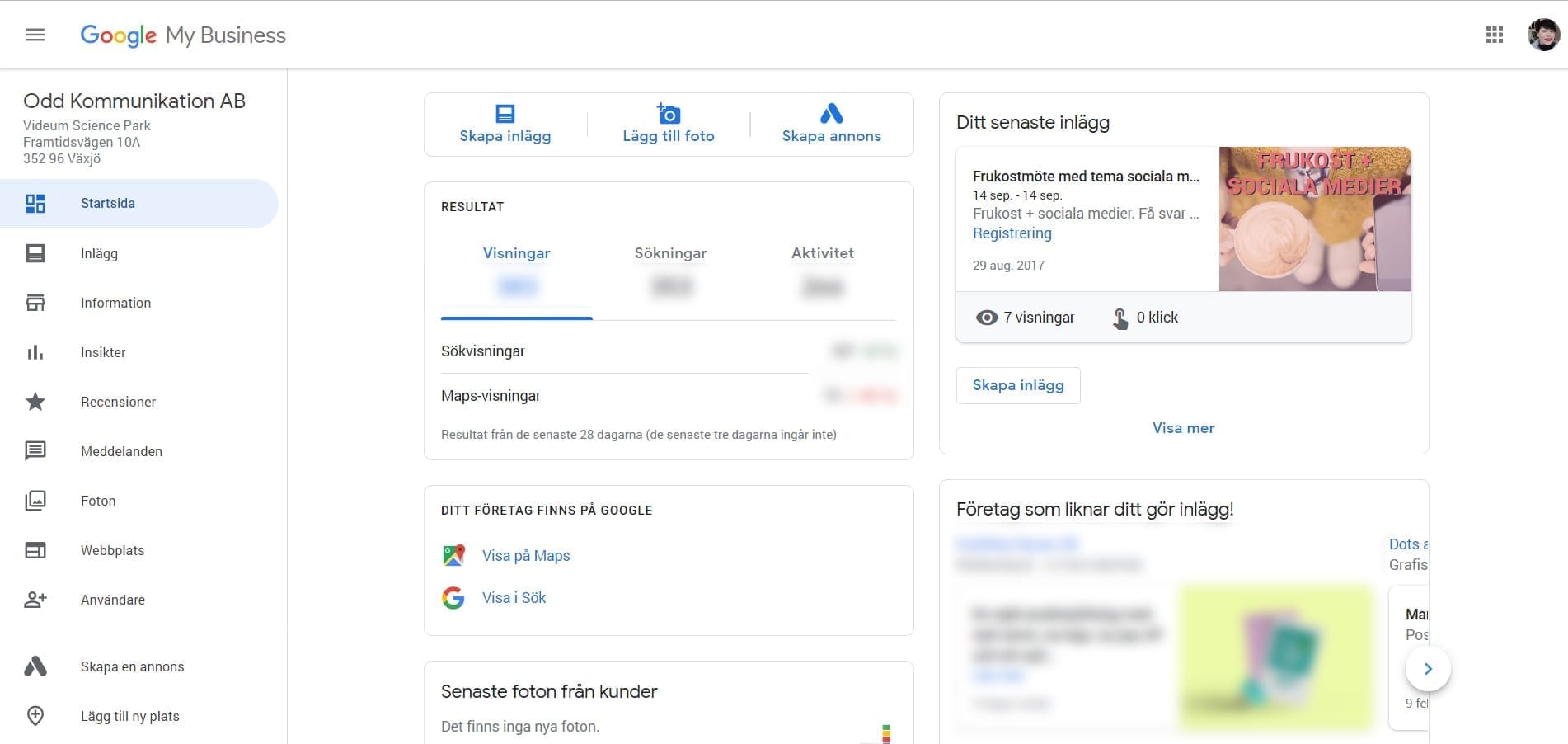Screen dimensions: 1568x744
Task: Click the Visa mer link
Action: 1183,428
